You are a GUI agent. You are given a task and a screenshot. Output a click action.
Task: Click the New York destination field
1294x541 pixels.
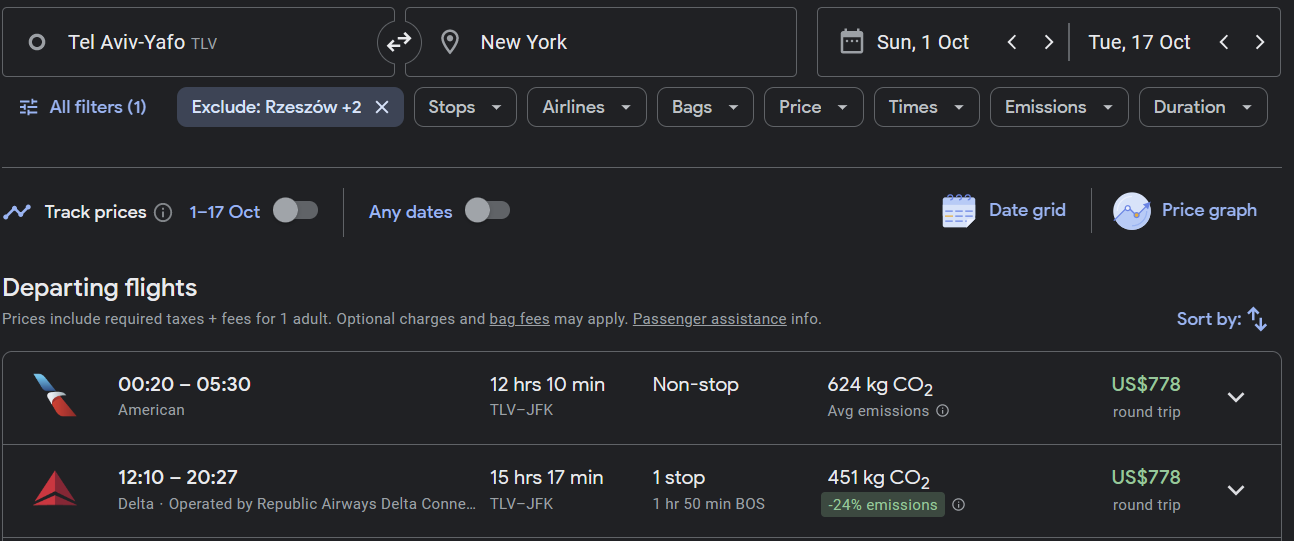click(600, 42)
